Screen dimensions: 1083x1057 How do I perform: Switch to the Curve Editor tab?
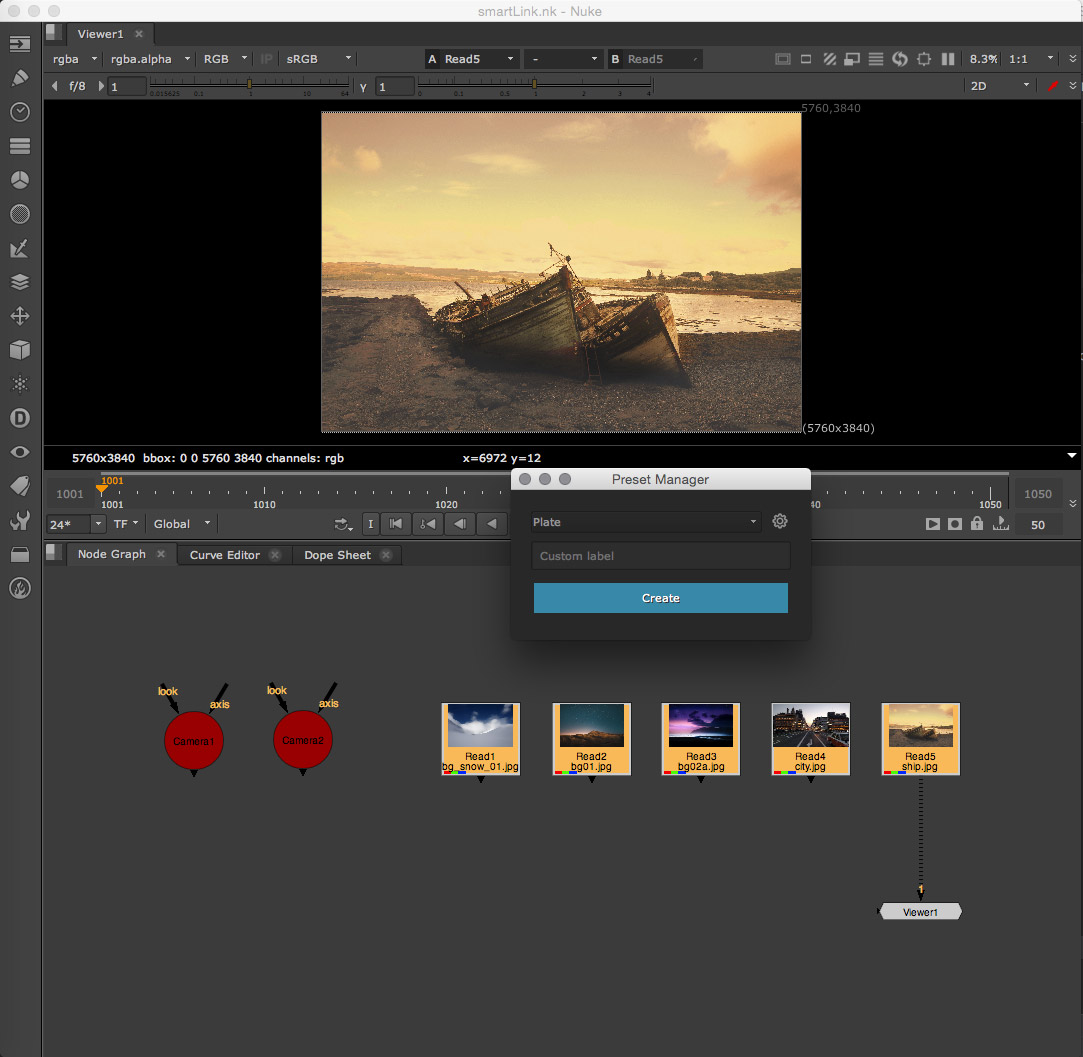225,555
